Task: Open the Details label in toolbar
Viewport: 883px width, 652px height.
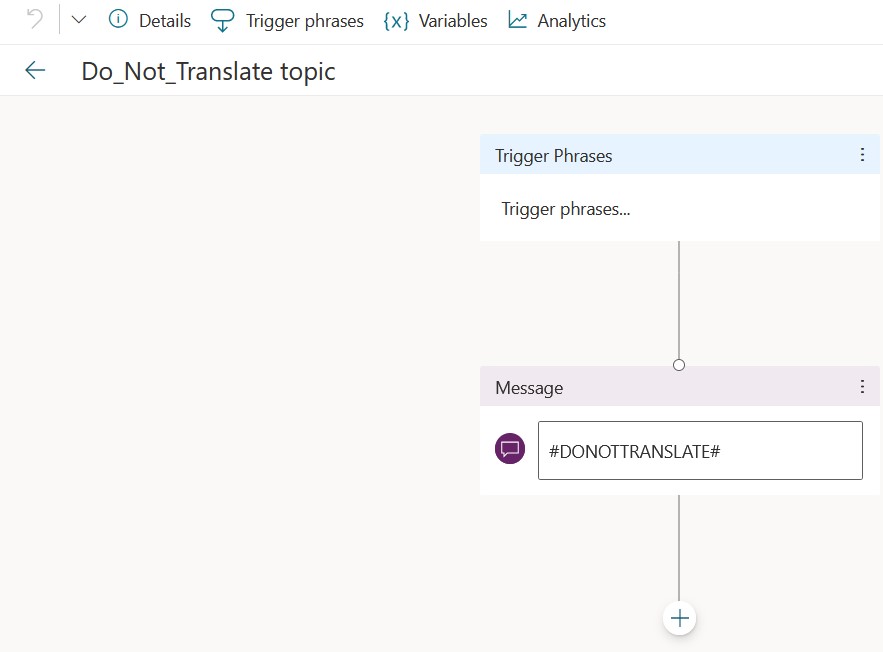Action: [x=165, y=21]
